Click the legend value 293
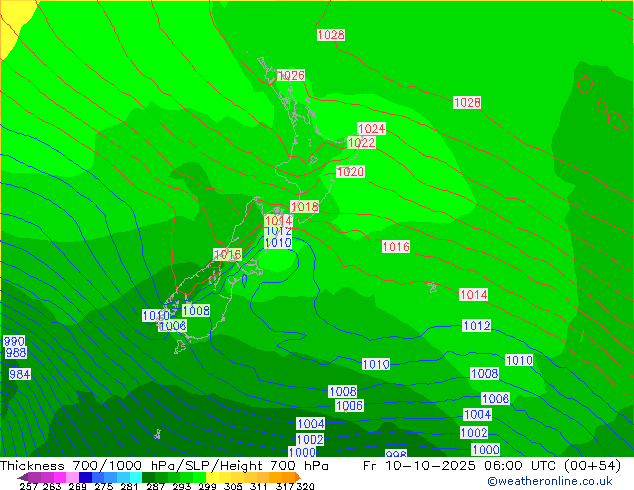The image size is (634, 490). point(182,486)
